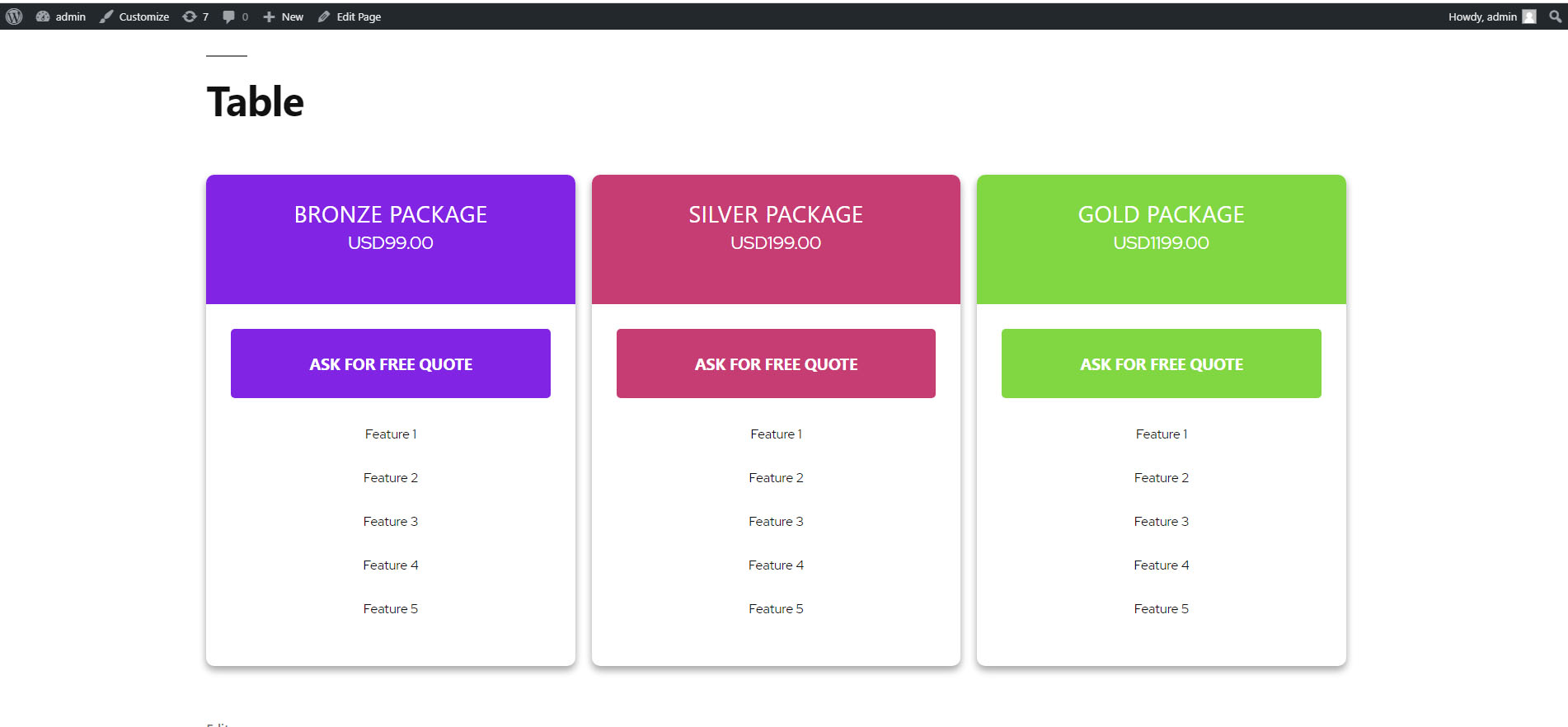
Task: Click Feature 4 in Silver package
Action: pyautogui.click(x=776, y=565)
